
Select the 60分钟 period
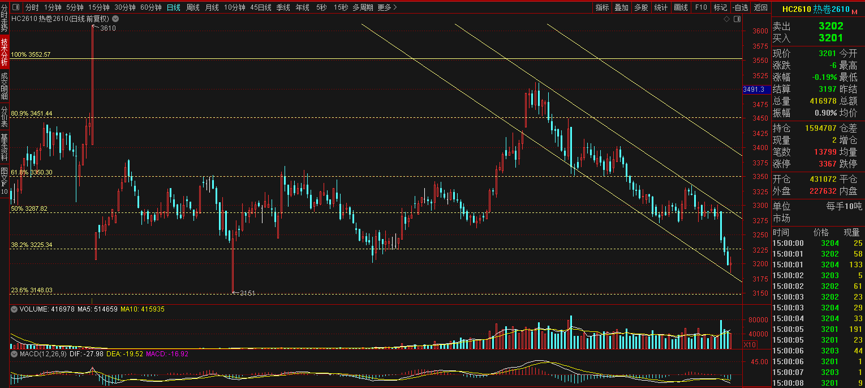point(151,8)
